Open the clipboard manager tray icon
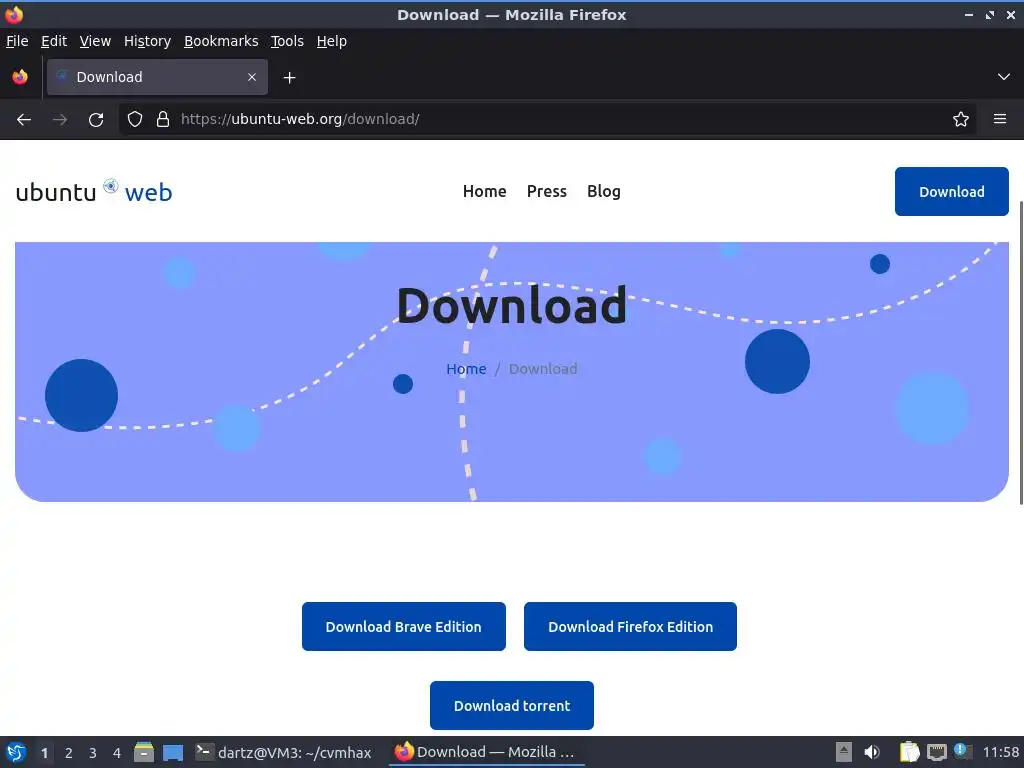Viewport: 1024px width, 768px height. coord(909,752)
